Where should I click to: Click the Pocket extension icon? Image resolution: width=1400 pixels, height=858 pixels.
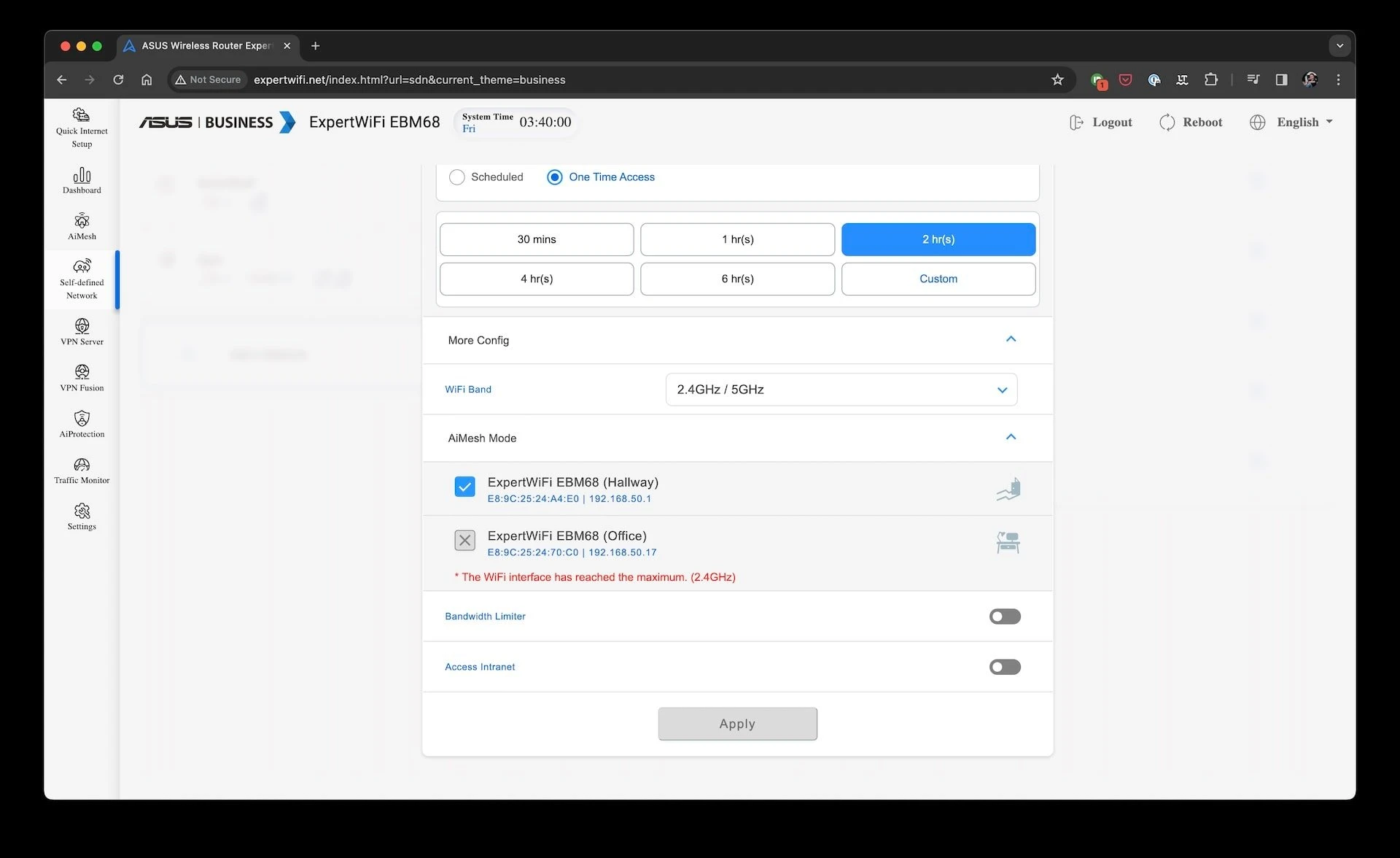pos(1125,80)
